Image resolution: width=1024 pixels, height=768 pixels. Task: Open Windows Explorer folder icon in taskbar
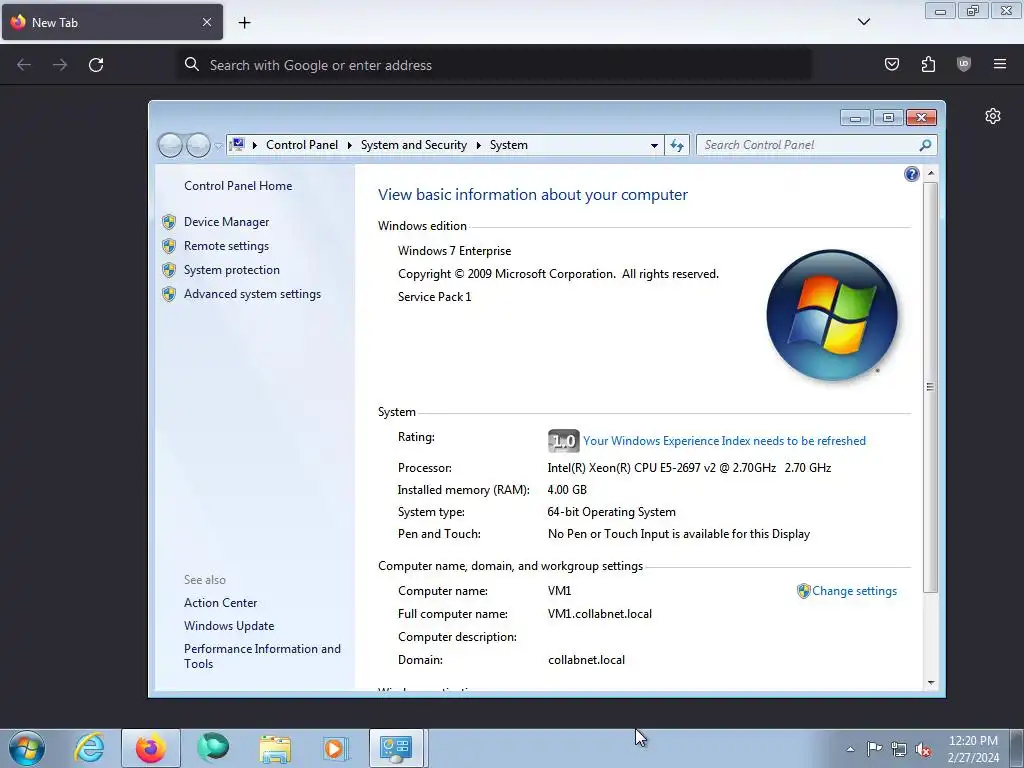pos(275,748)
